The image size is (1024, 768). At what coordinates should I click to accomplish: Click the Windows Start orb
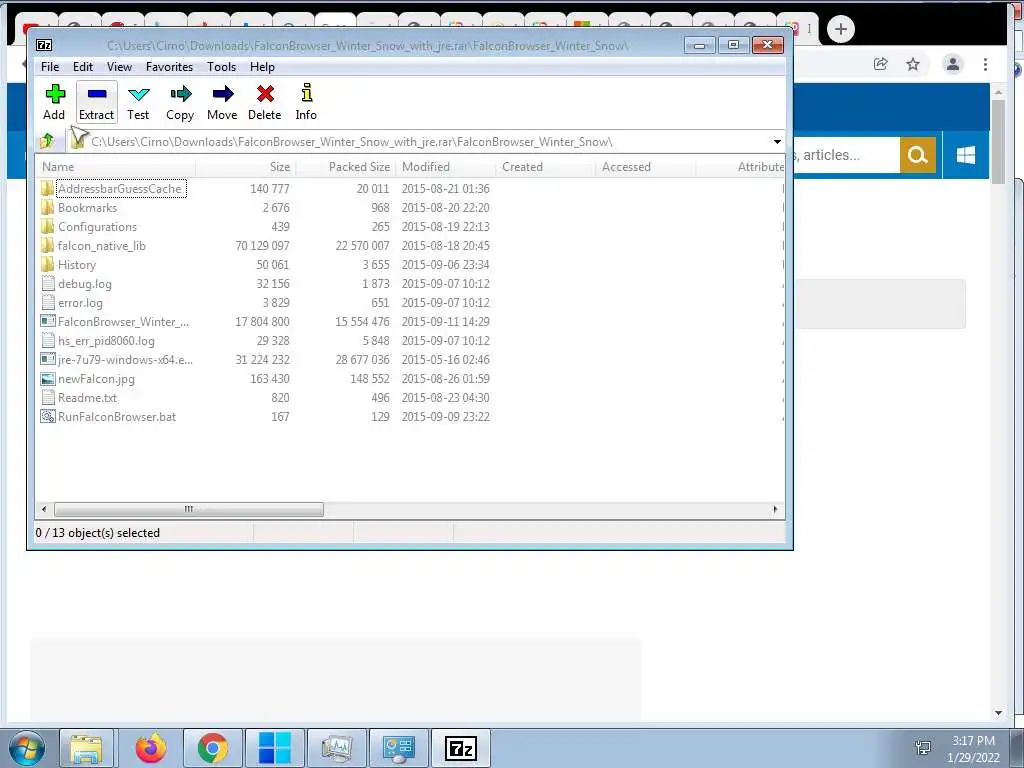[26, 748]
